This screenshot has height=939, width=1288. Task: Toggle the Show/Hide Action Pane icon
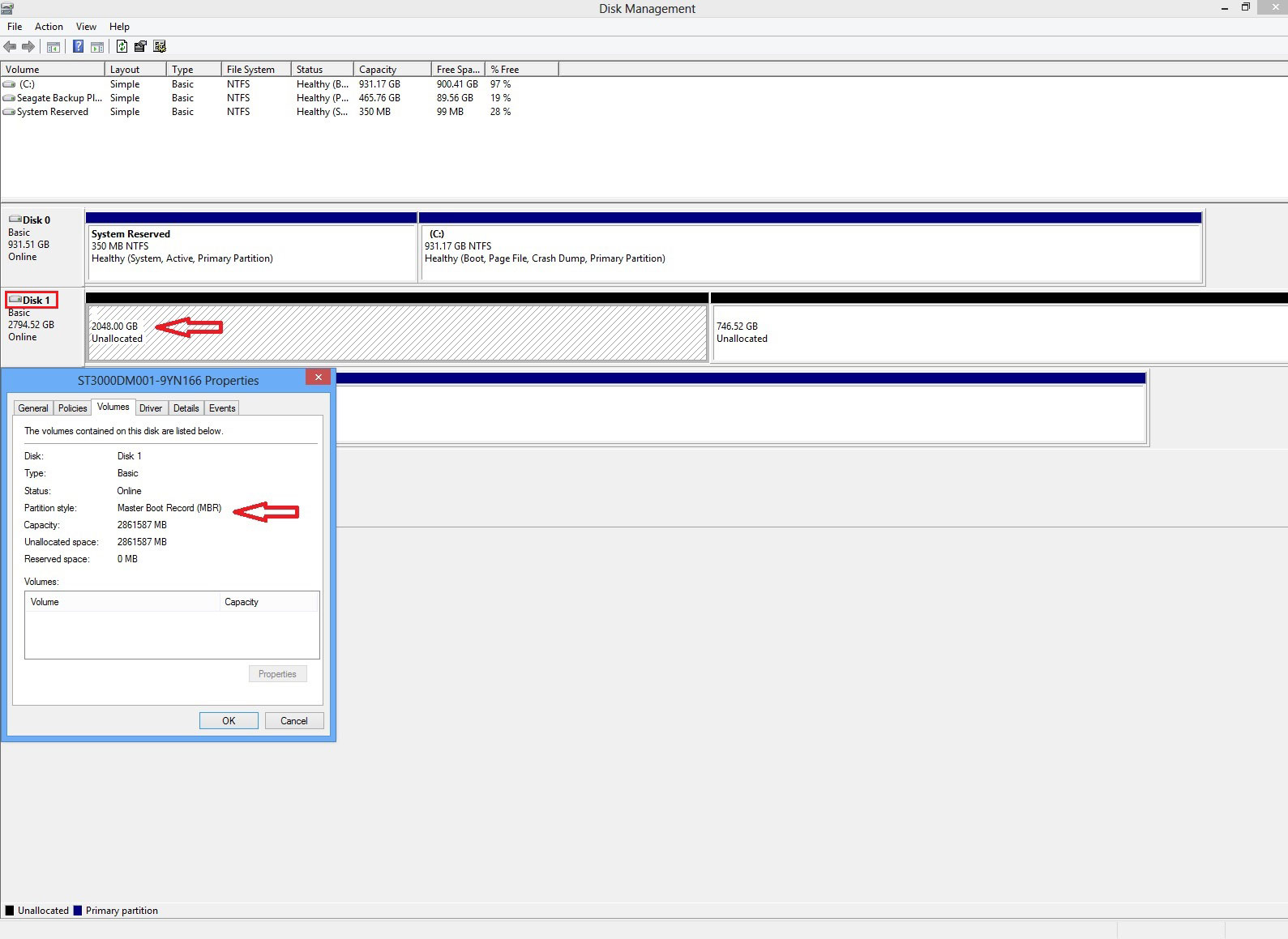pos(97,47)
